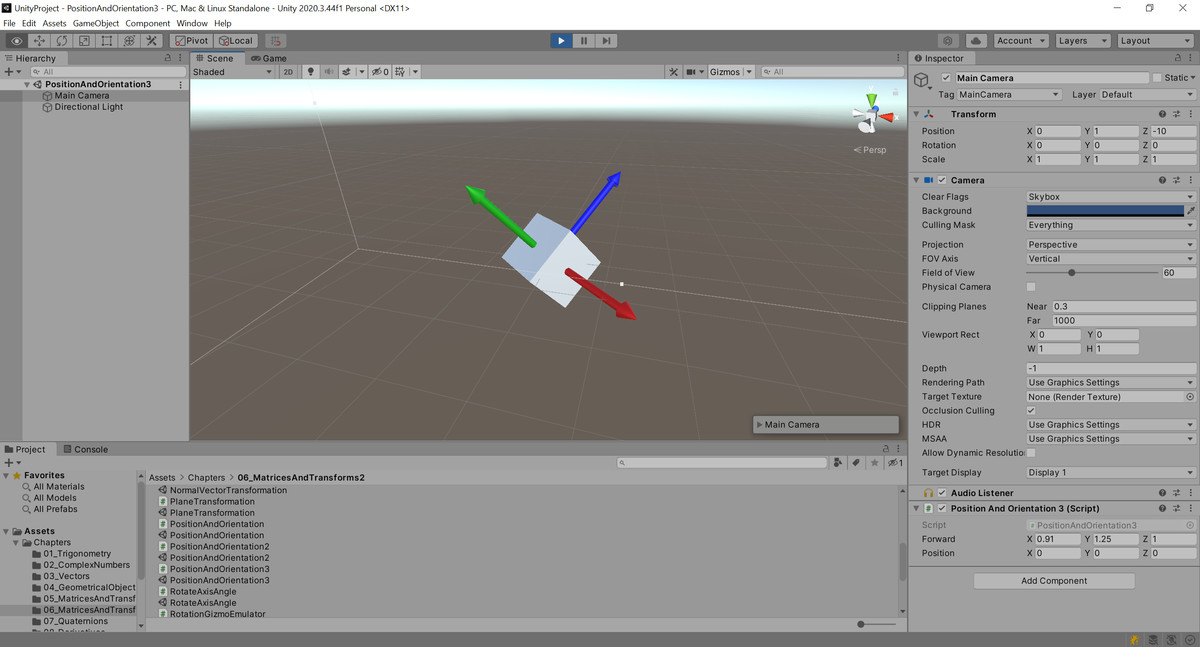Viewport: 1200px width, 647px height.
Task: Toggle scene lighting bulb icon
Action: [310, 72]
